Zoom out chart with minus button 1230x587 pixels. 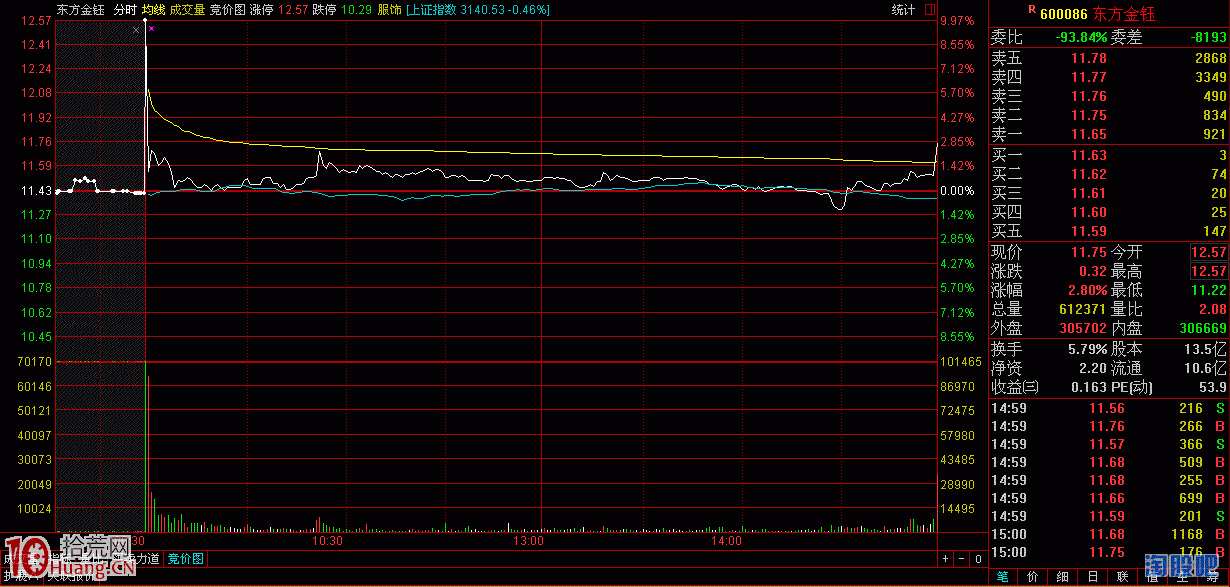coord(963,558)
